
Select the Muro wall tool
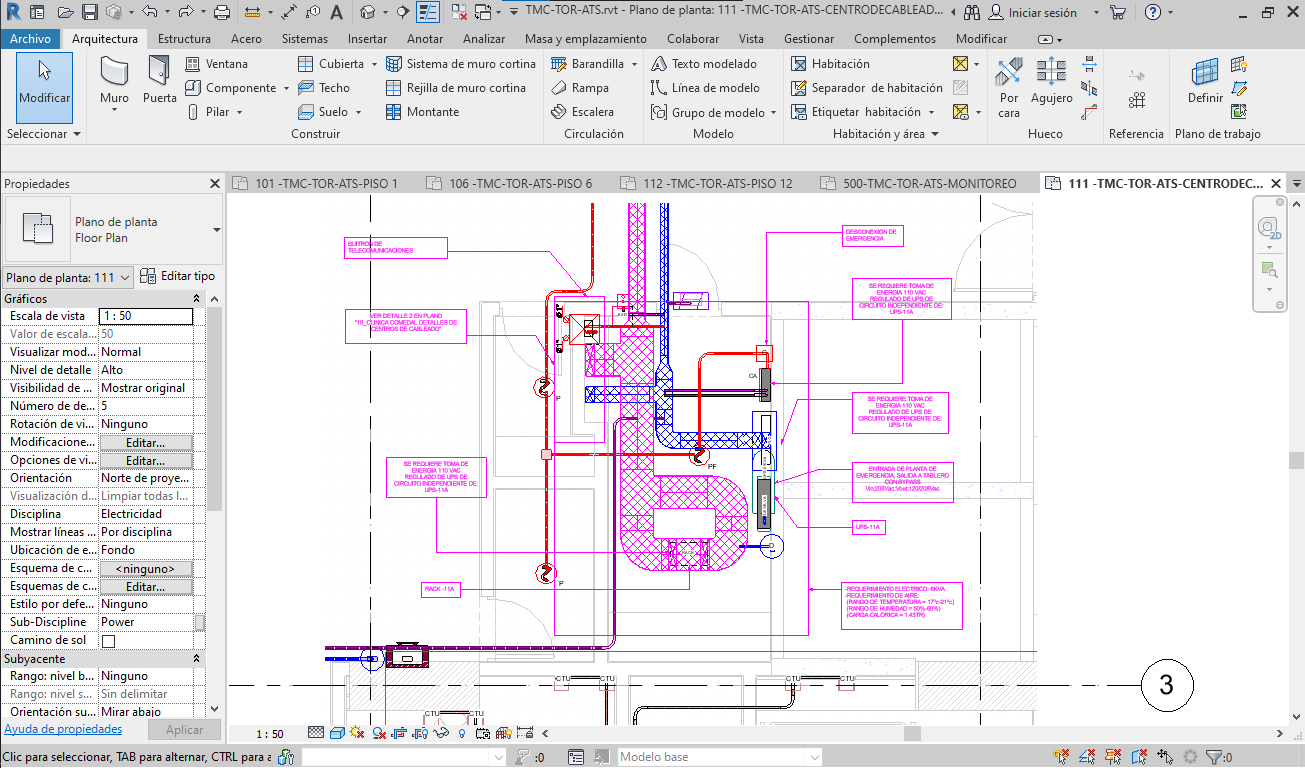coord(114,80)
